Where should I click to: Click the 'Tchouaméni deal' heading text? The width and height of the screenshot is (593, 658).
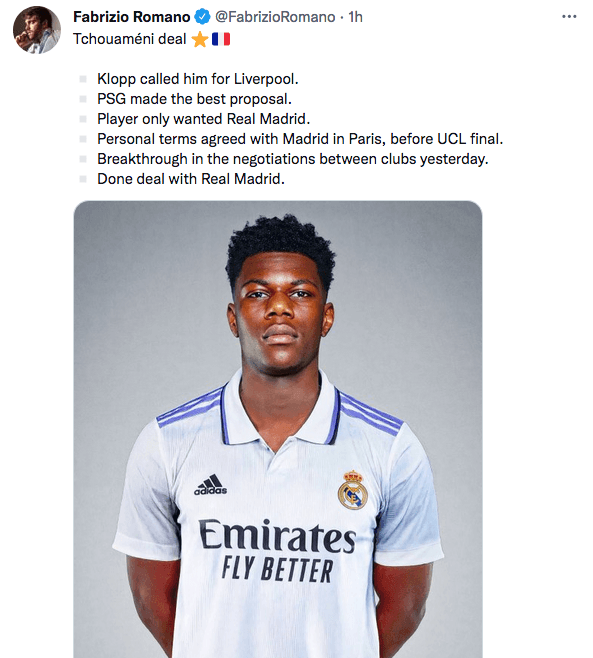click(130, 39)
